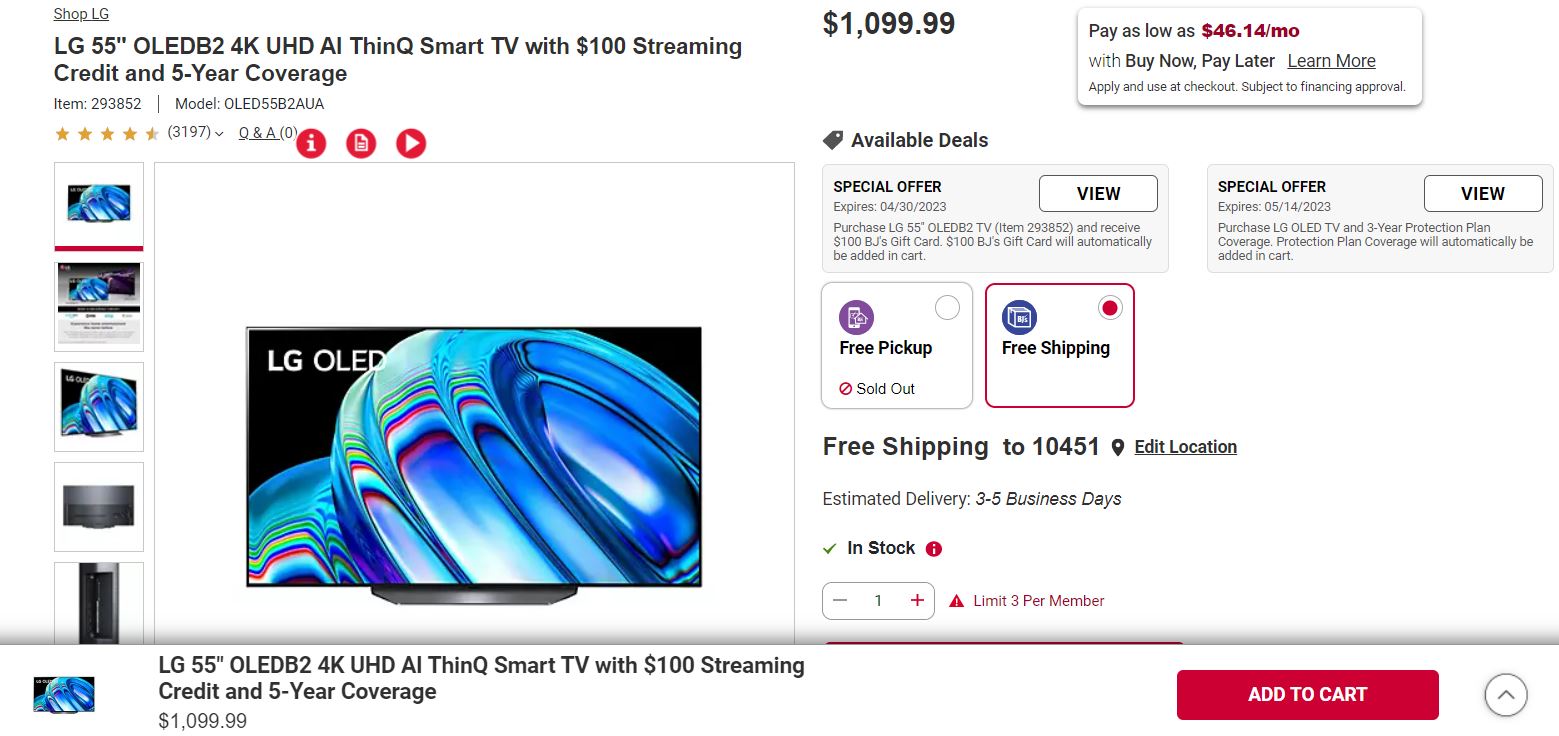
Task: Click the red product information icon
Action: click(311, 143)
